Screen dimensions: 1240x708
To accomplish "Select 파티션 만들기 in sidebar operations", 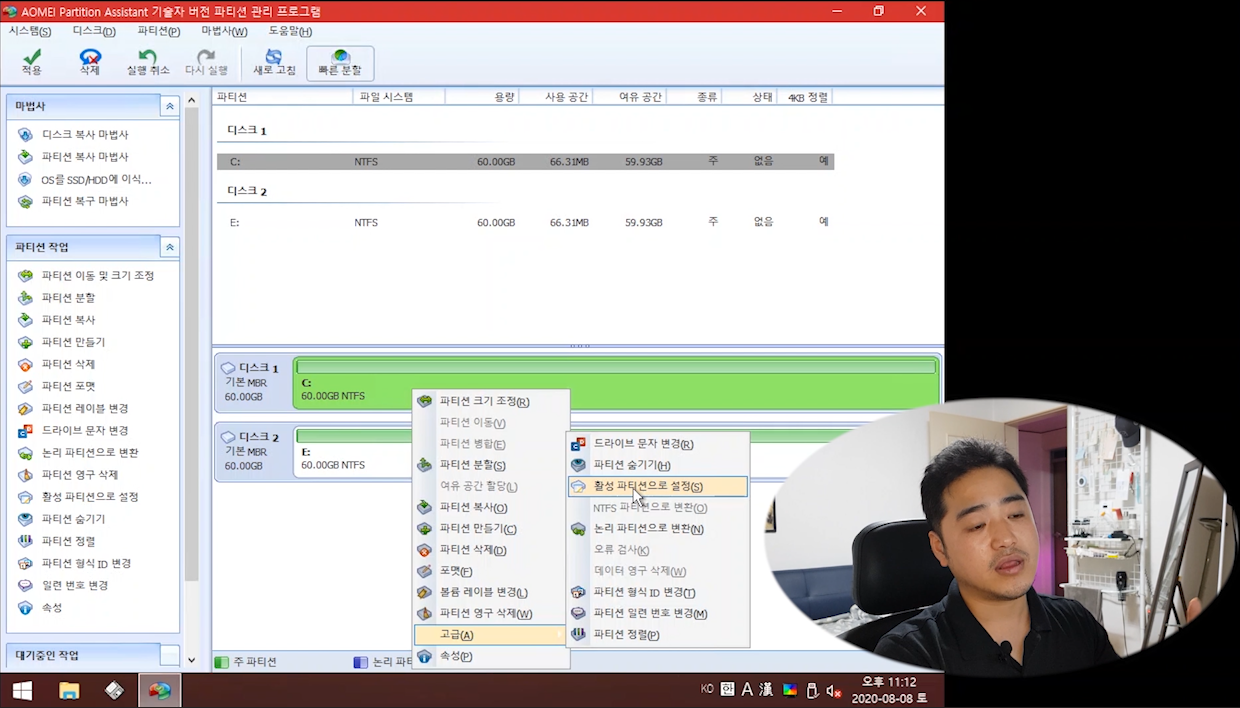I will [x=62, y=342].
